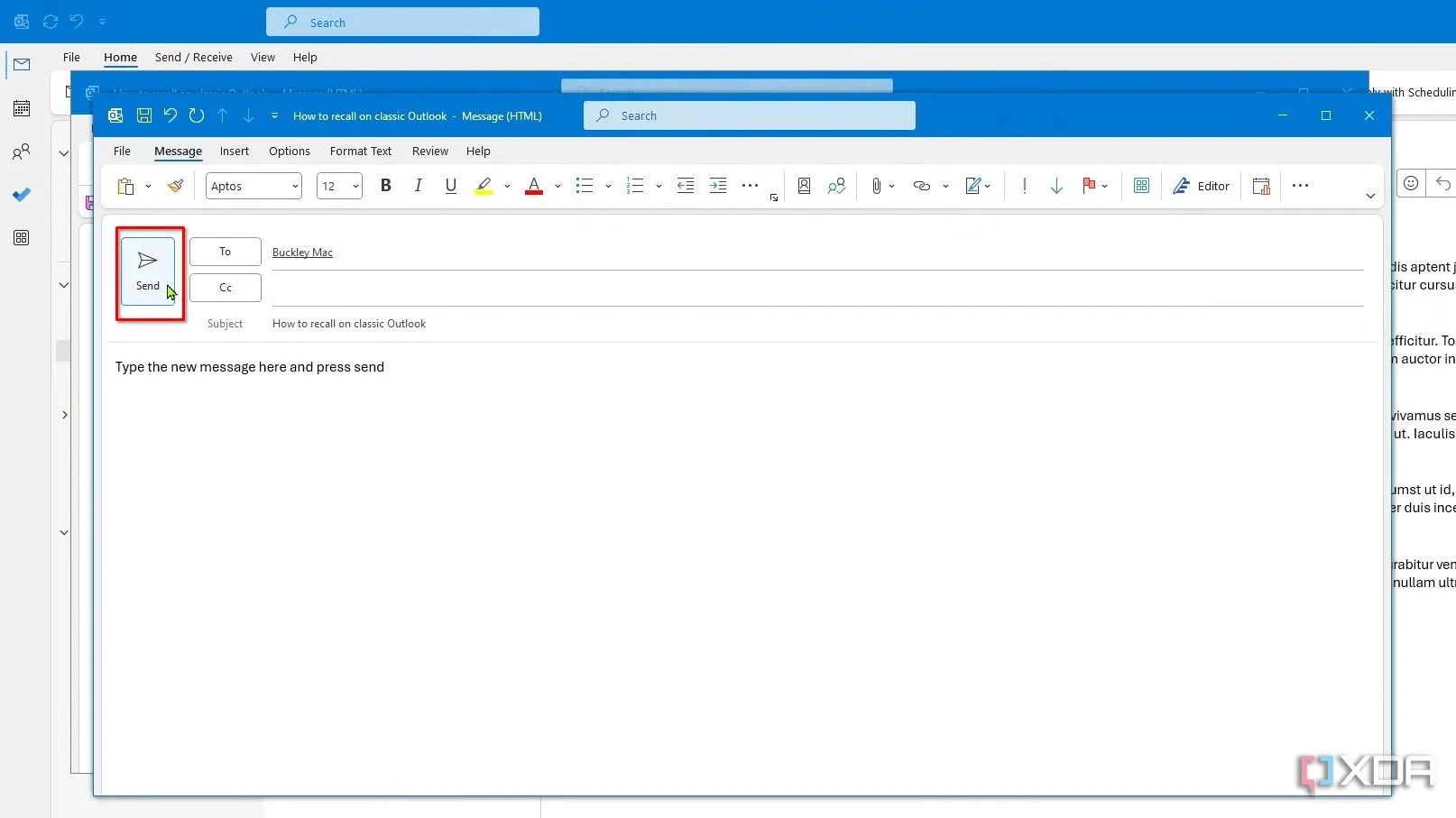Go to previous item up arrow
1456x818 pixels.
point(223,115)
